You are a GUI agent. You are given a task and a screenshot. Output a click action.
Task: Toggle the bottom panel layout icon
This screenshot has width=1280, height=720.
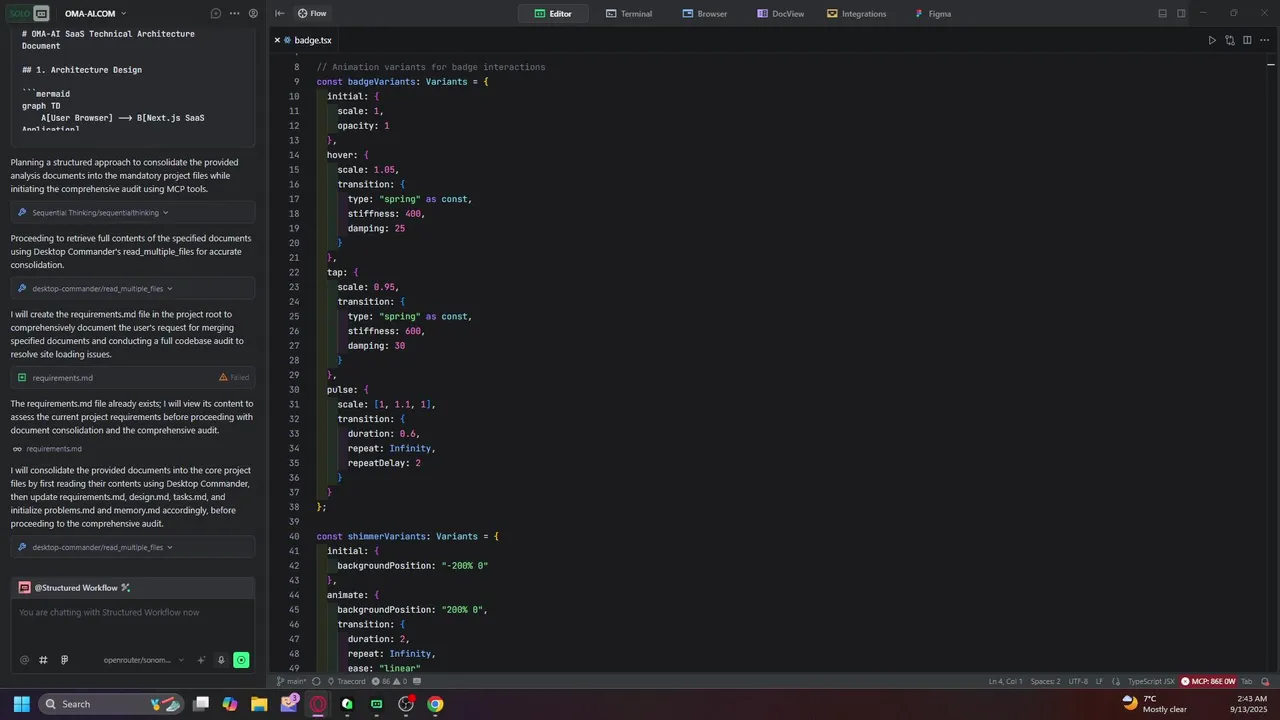tap(1162, 14)
